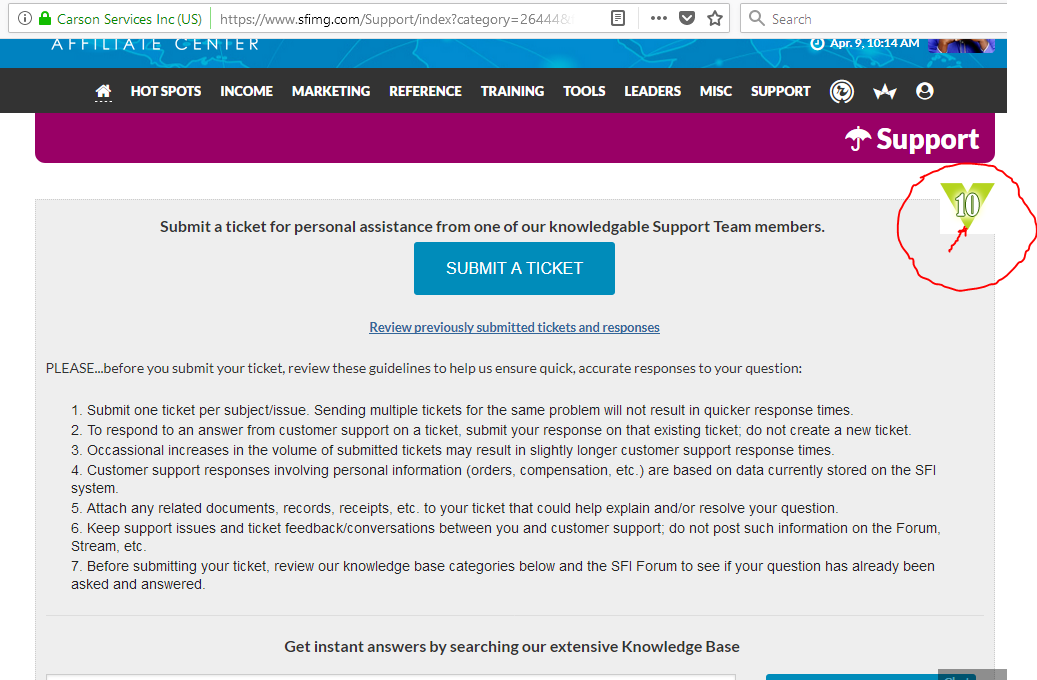This screenshot has width=1037, height=680.
Task: Click Carson Services Inc (US) certificate label
Action: 129,19
